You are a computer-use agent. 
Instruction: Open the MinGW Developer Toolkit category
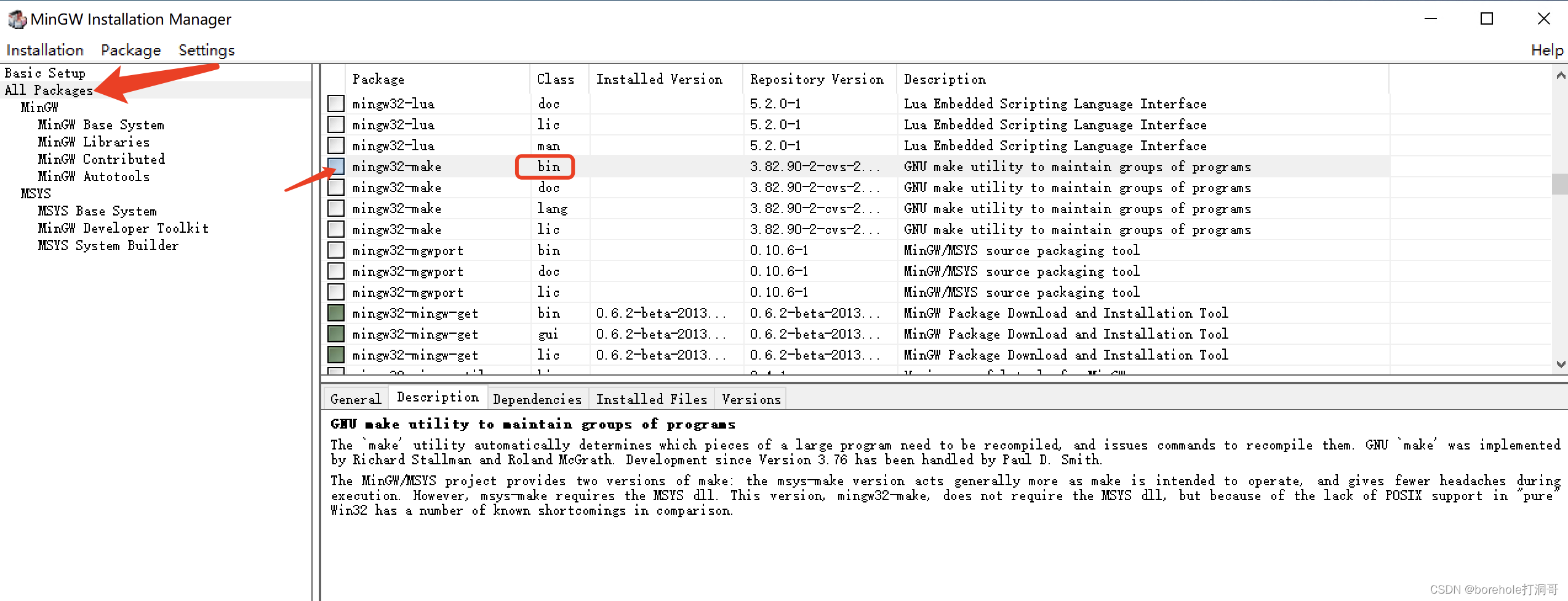pos(123,228)
